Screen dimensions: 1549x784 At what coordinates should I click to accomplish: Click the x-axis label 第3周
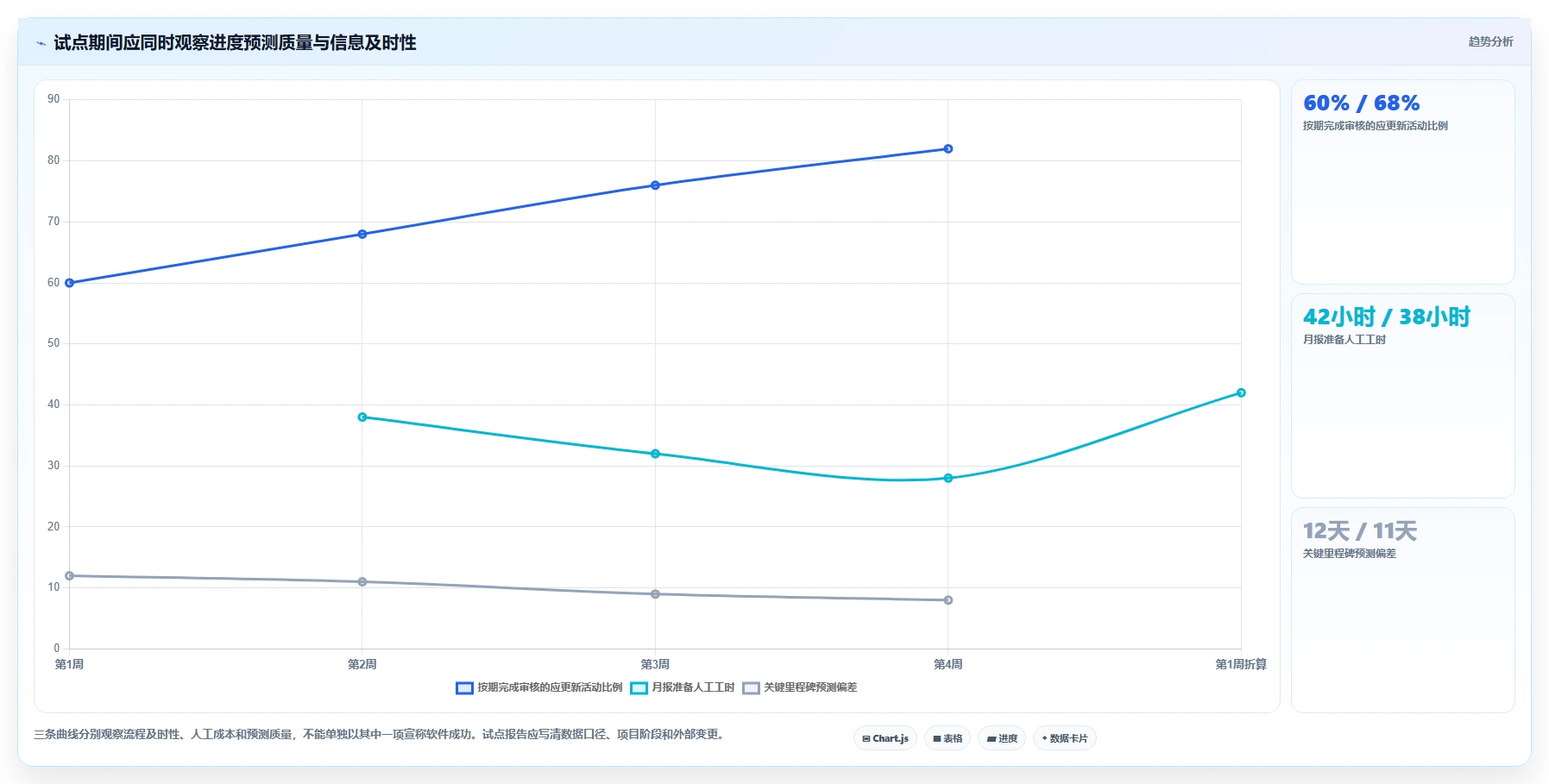(655, 664)
